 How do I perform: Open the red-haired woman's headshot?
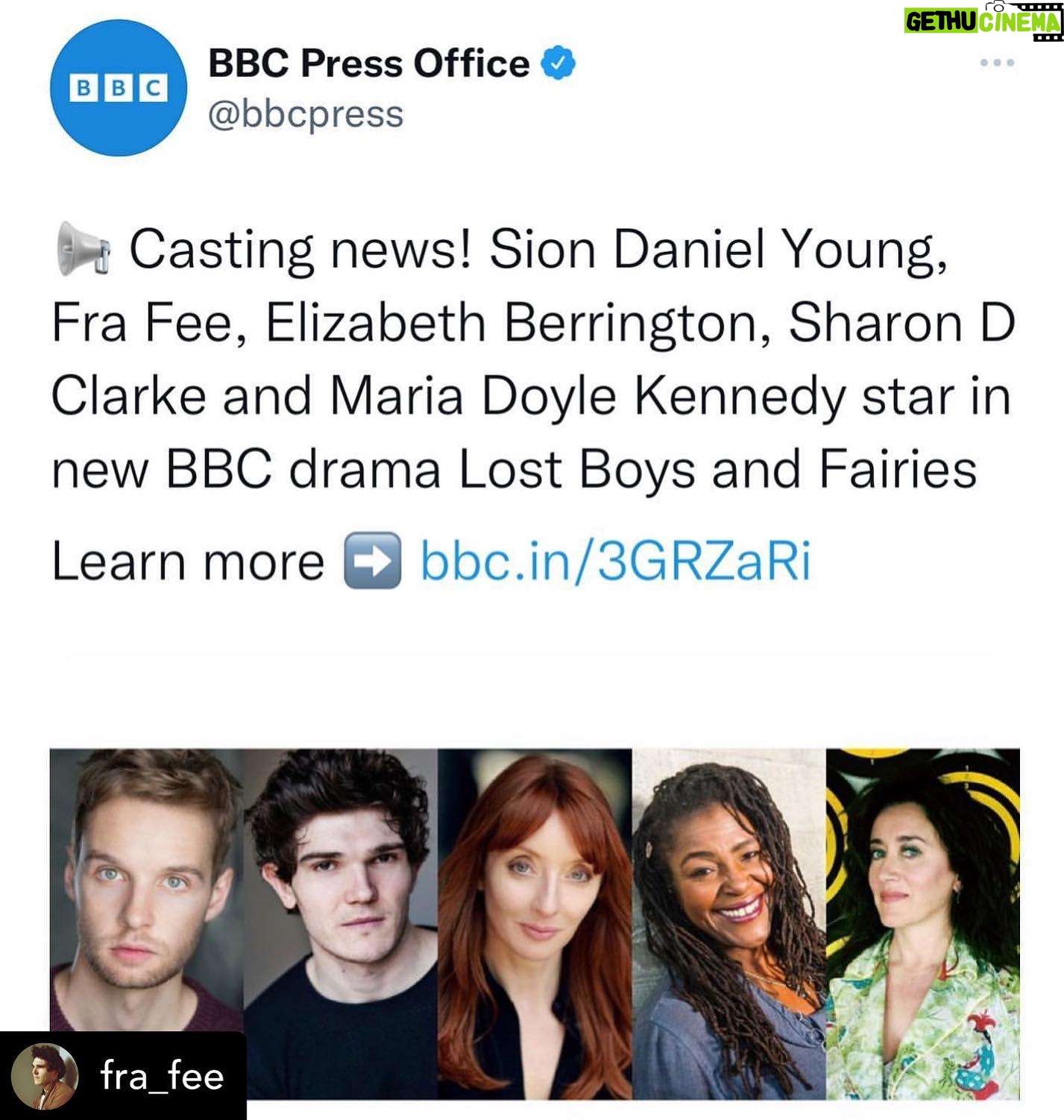535,924
